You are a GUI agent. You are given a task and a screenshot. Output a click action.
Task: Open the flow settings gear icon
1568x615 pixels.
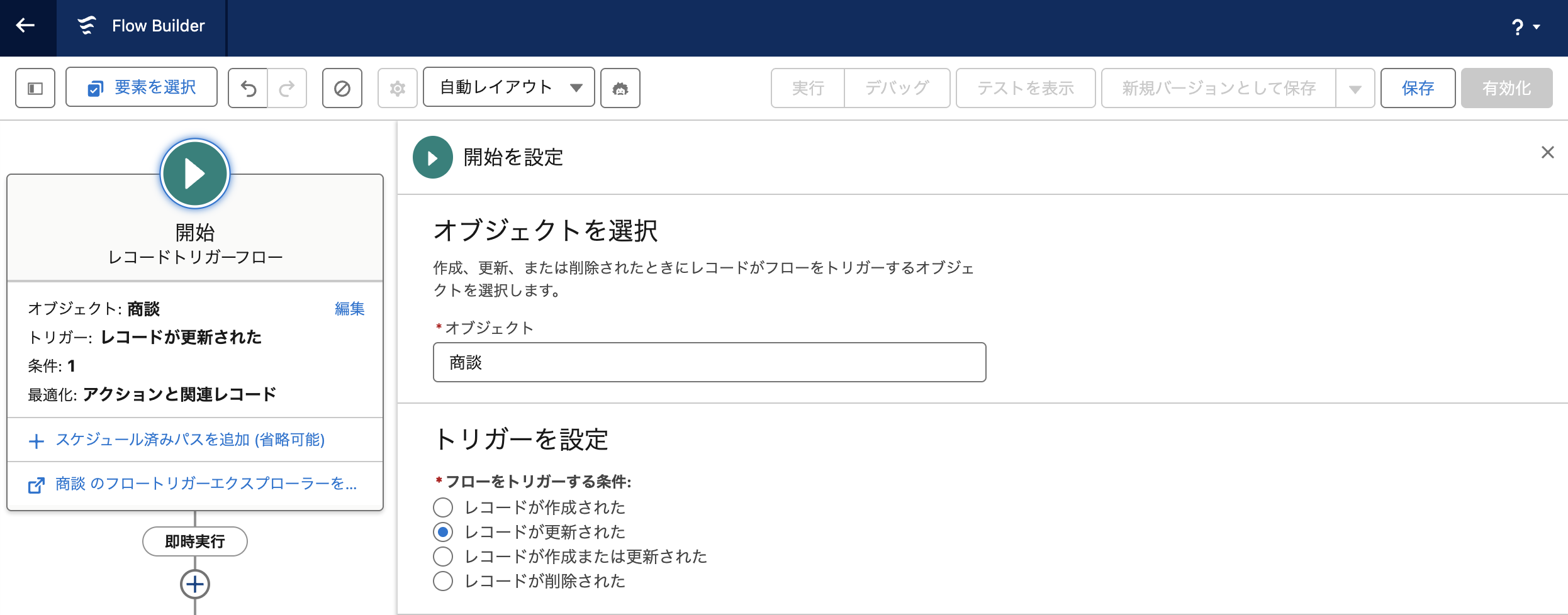pos(397,88)
